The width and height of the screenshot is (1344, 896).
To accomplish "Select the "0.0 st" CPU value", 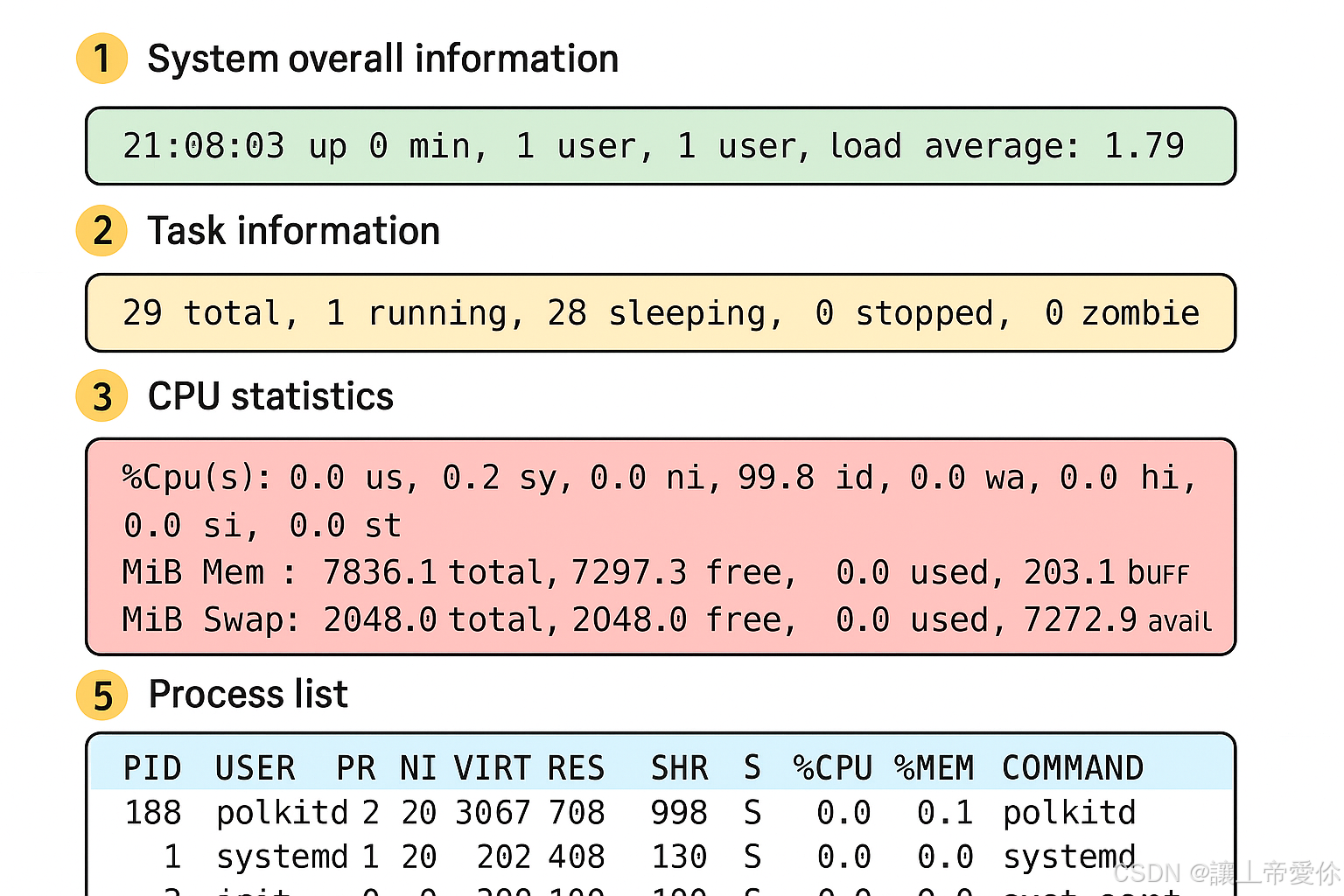I will [346, 526].
